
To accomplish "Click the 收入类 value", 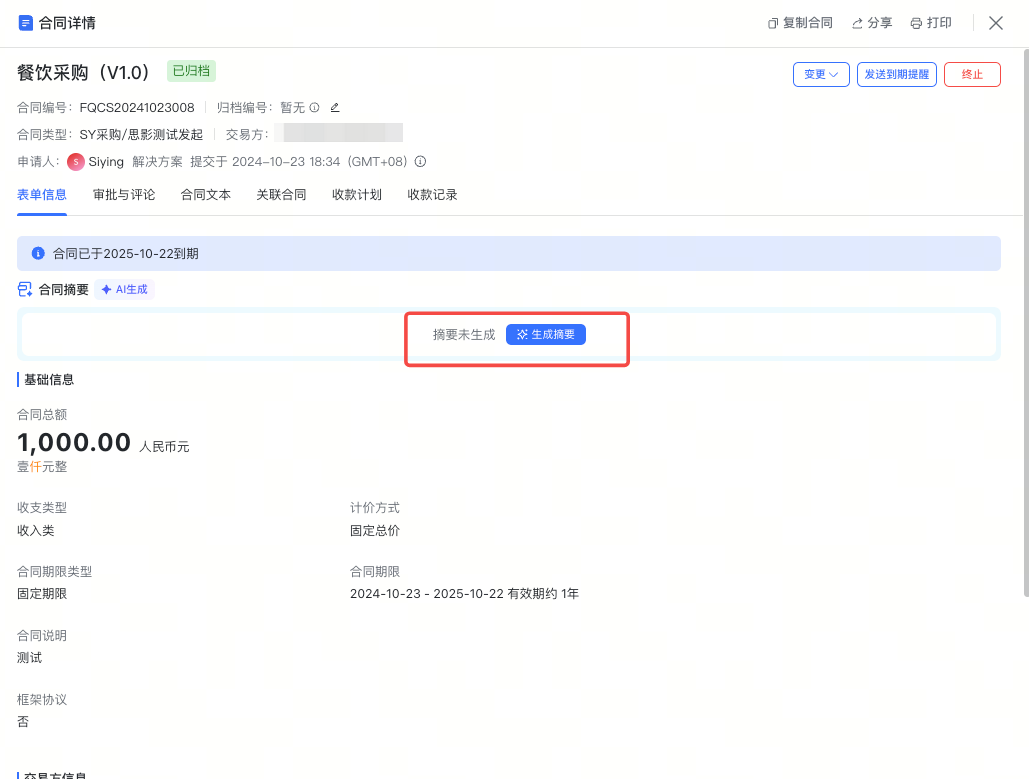I will [35, 530].
